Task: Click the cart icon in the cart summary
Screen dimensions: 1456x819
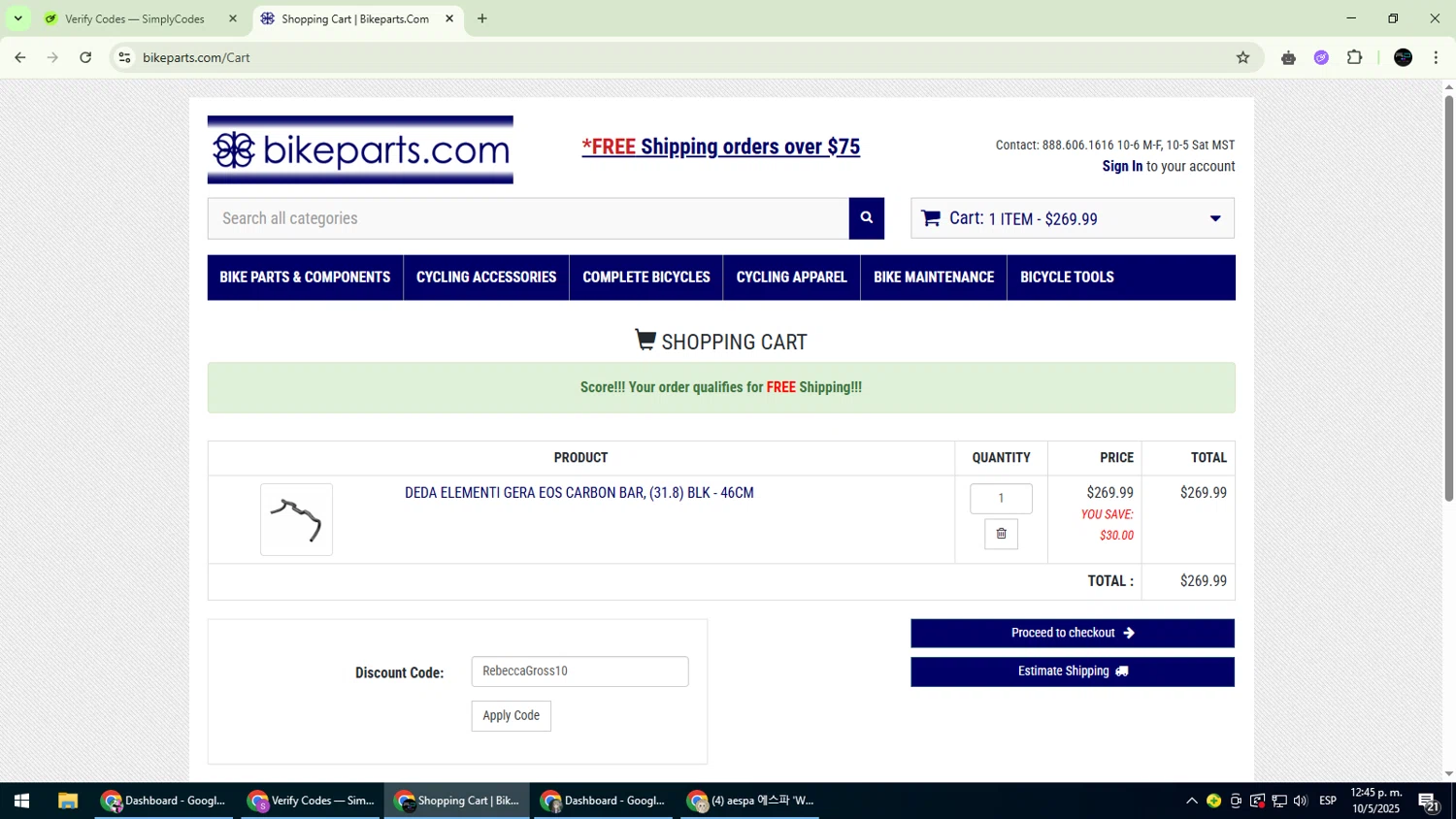Action: 930,218
